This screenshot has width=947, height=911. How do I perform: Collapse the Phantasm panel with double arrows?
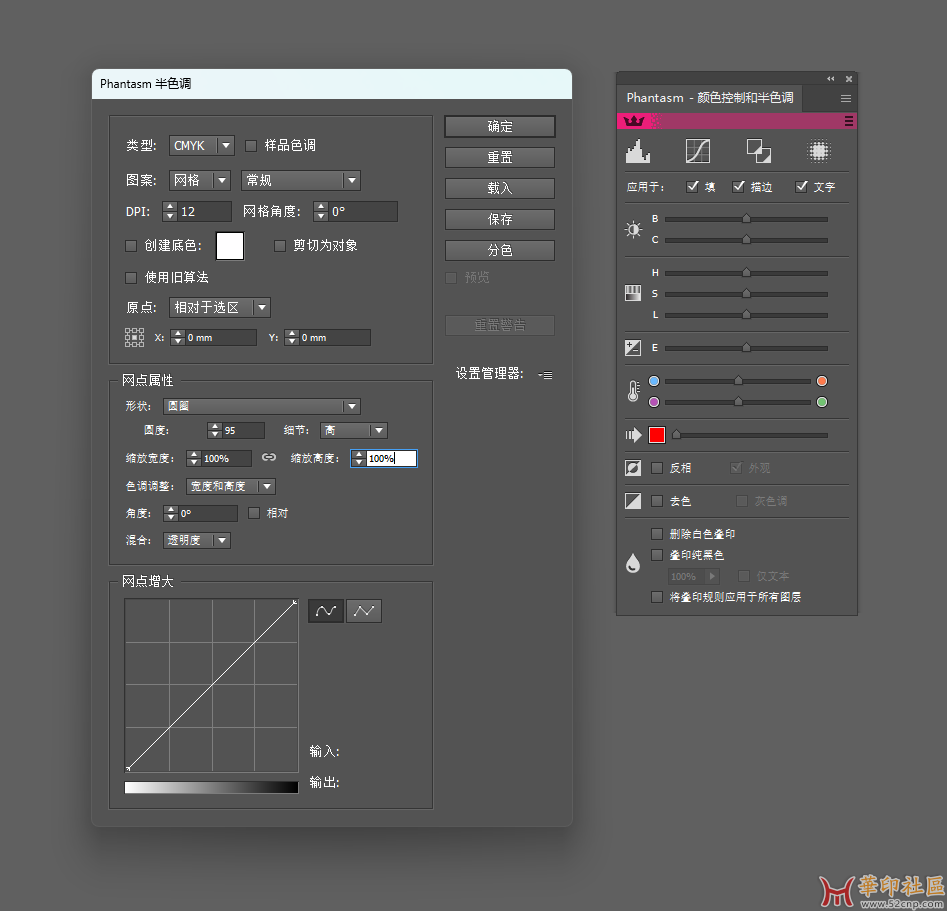tap(830, 79)
